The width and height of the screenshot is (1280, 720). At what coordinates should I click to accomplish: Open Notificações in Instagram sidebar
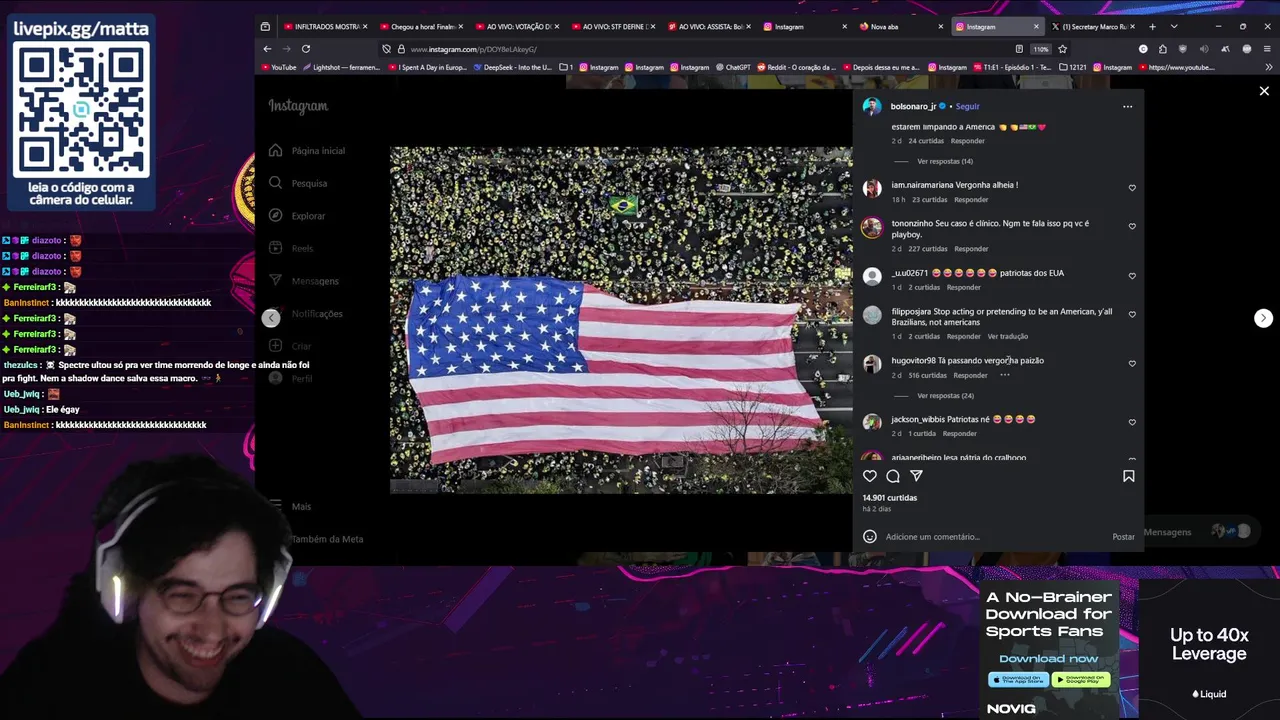click(x=305, y=314)
